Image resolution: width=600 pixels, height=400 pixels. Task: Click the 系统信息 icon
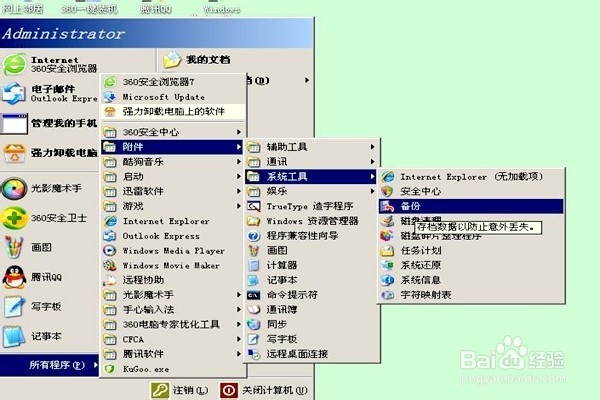pyautogui.click(x=387, y=280)
